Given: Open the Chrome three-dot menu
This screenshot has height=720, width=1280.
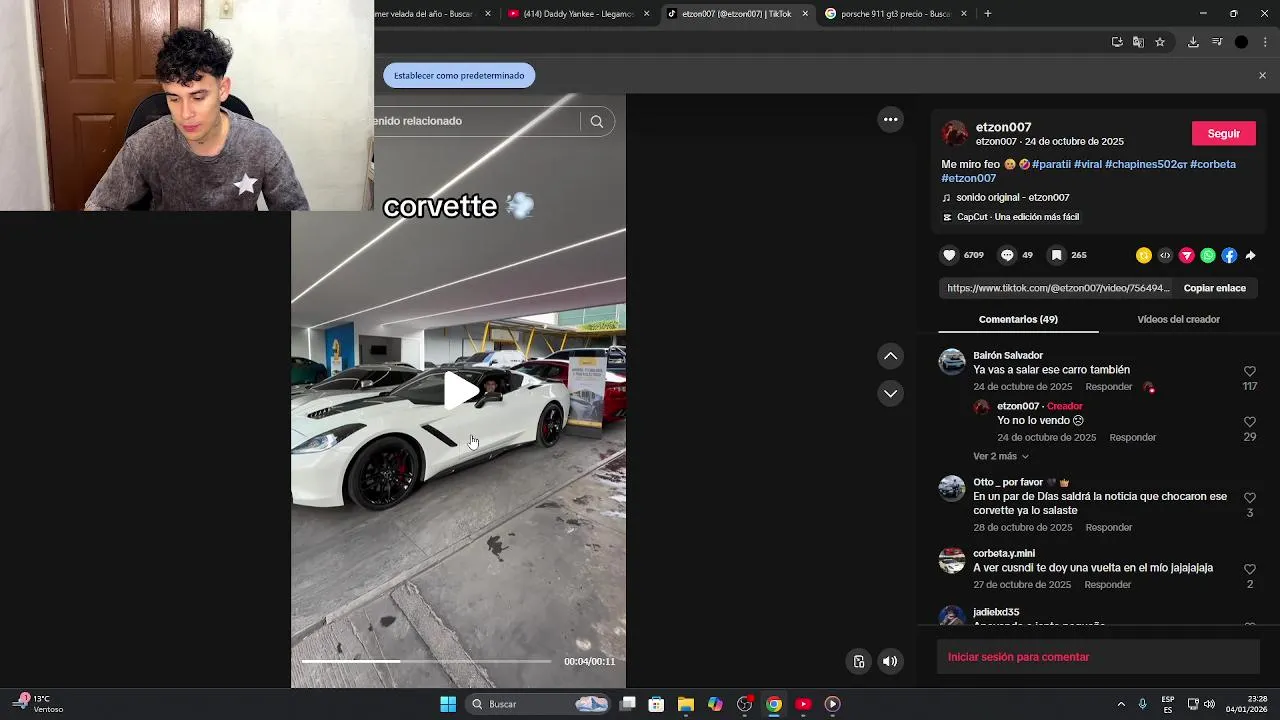Looking at the screenshot, I should (1265, 42).
